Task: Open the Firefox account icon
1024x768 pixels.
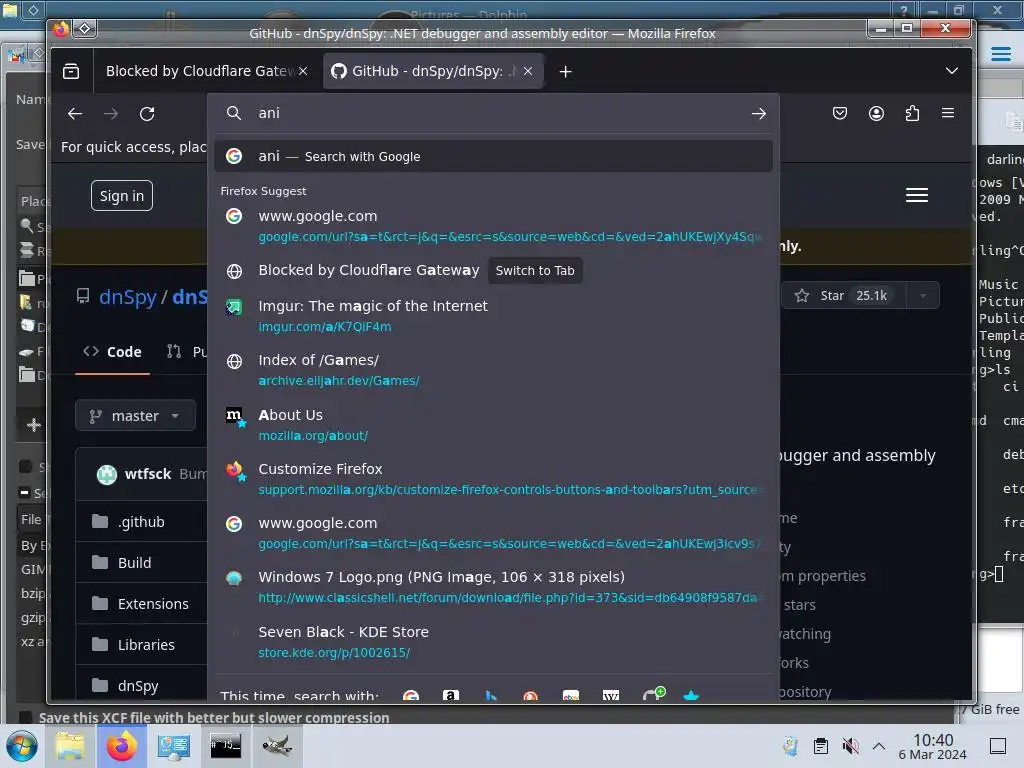Action: (876, 114)
